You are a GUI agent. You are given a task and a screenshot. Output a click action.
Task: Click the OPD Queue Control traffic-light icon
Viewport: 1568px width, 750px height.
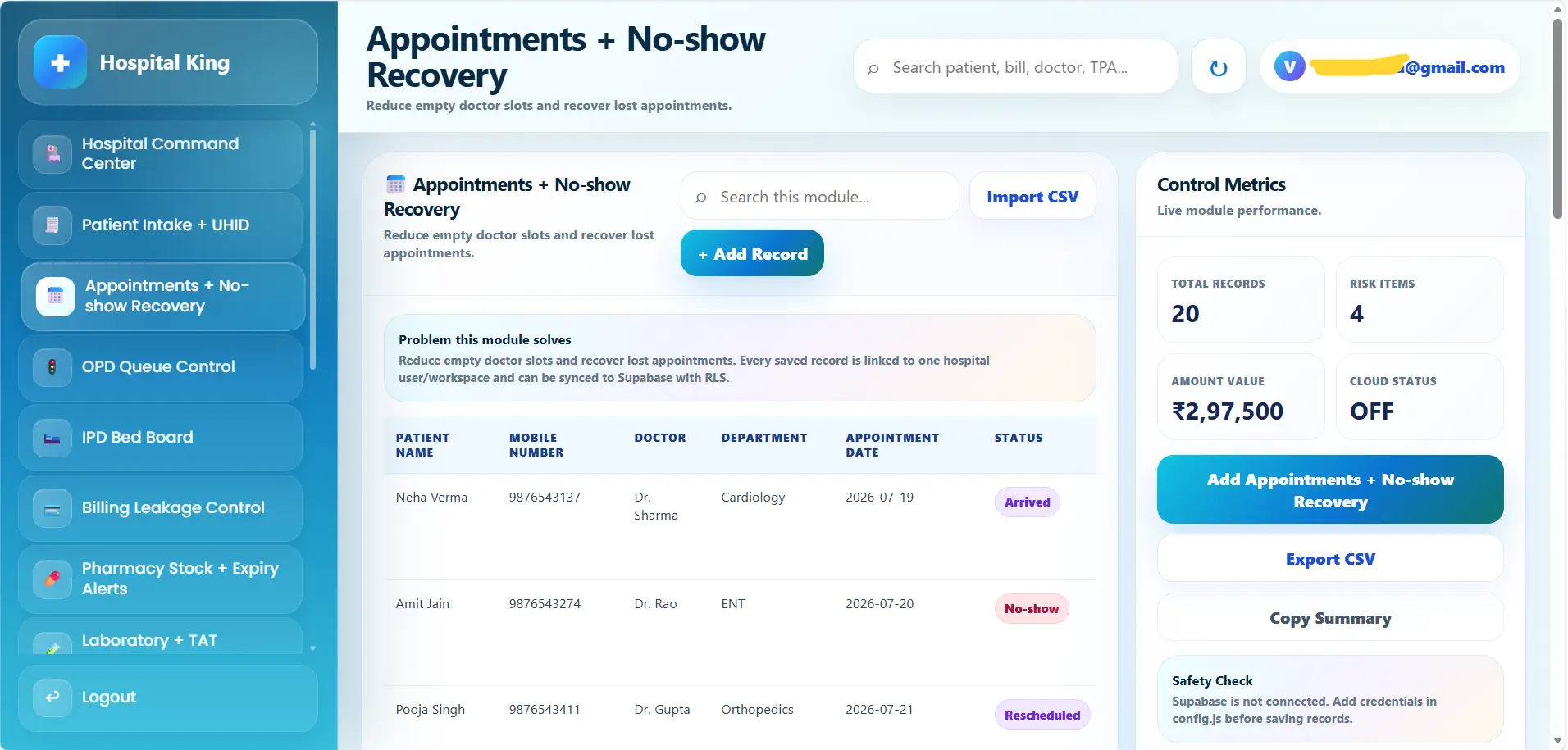(52, 366)
